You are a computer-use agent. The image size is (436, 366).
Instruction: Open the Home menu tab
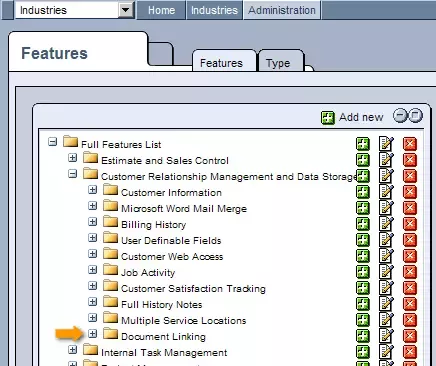[161, 10]
